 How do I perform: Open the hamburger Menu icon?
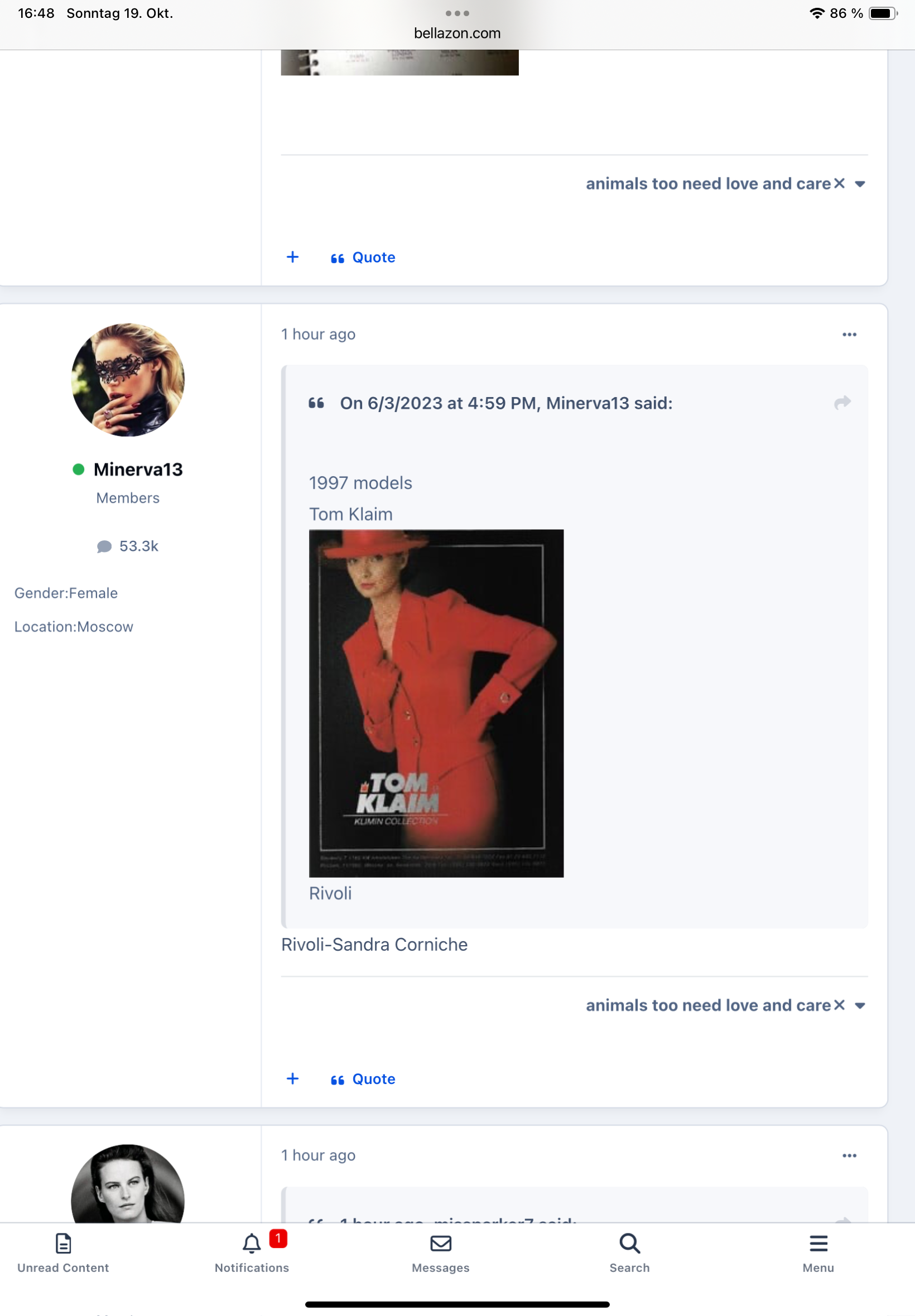click(818, 1244)
